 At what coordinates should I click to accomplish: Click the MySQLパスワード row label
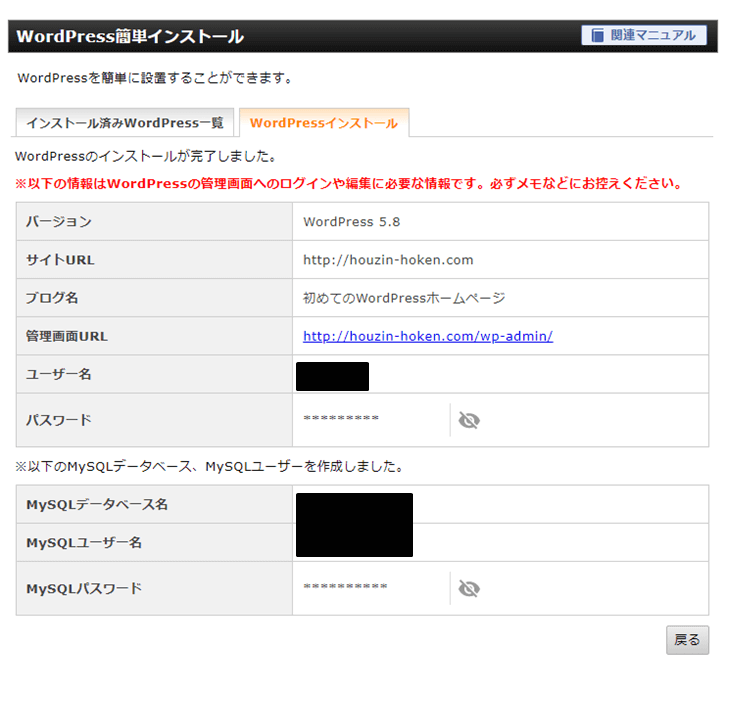pyautogui.click(x=84, y=589)
